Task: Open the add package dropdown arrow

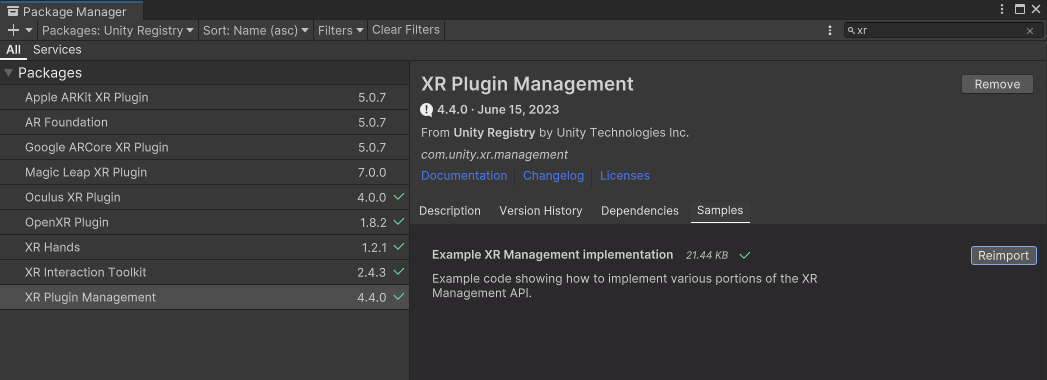Action: coord(29,30)
